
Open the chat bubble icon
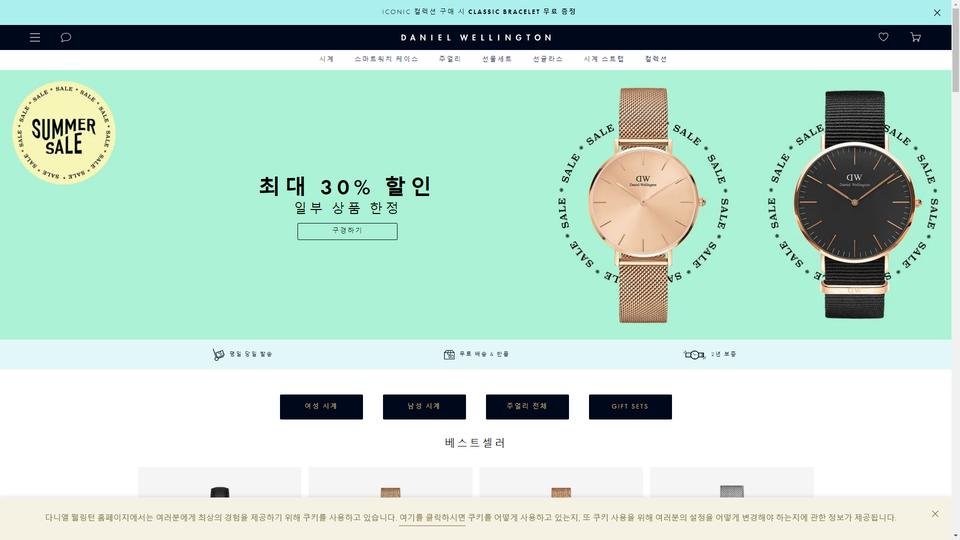pyautogui.click(x=66, y=37)
